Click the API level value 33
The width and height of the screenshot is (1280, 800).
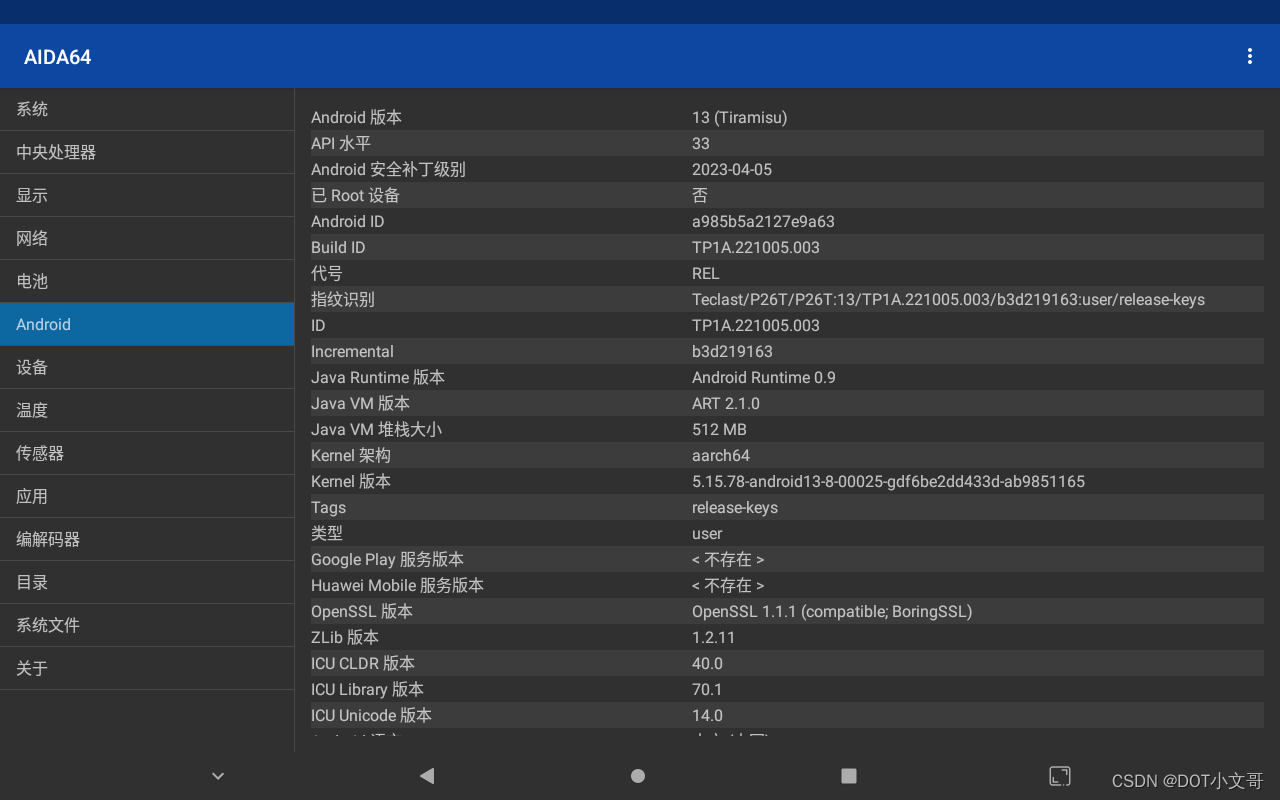coord(701,143)
